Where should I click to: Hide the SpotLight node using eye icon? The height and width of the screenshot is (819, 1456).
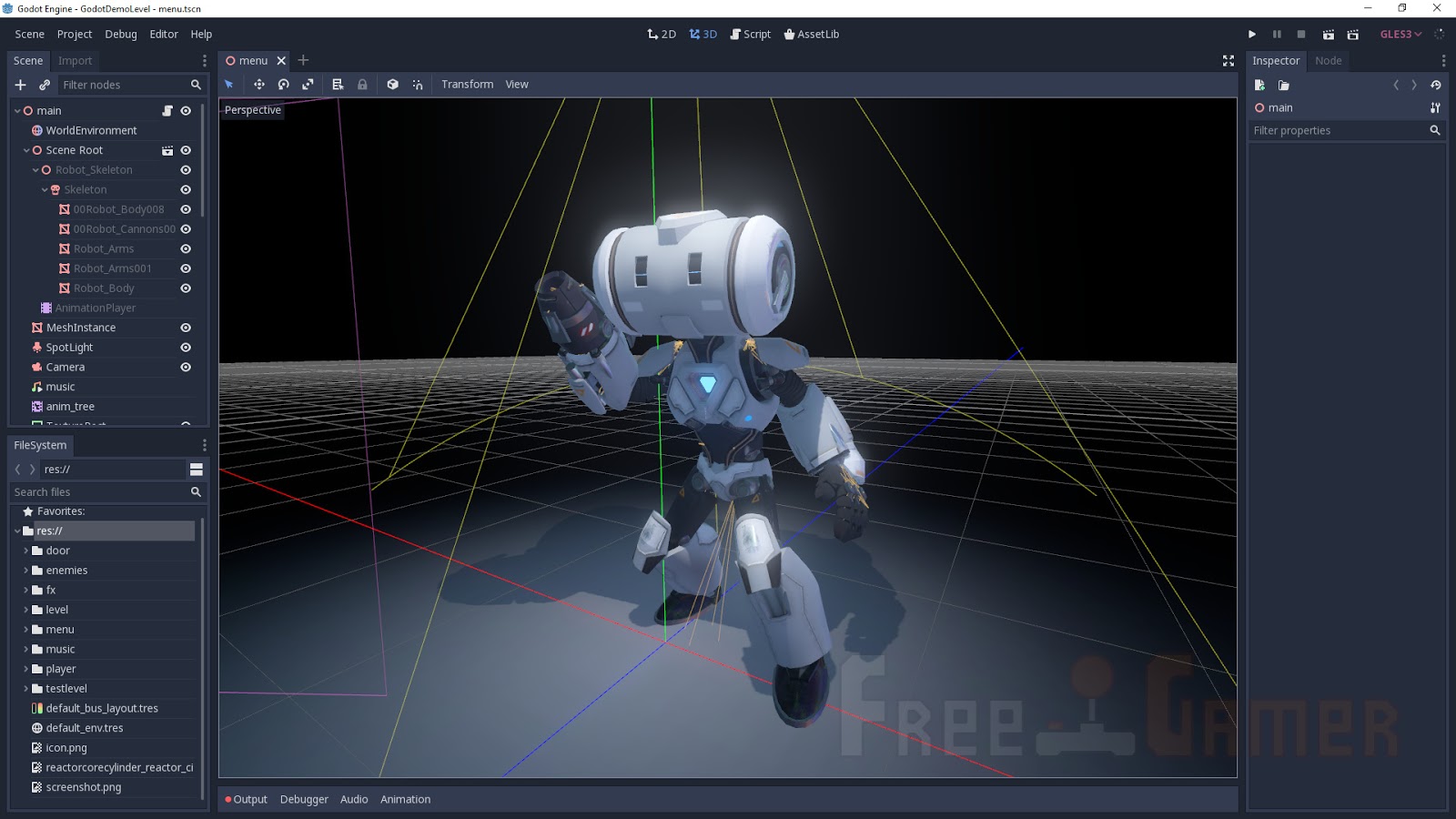click(186, 348)
